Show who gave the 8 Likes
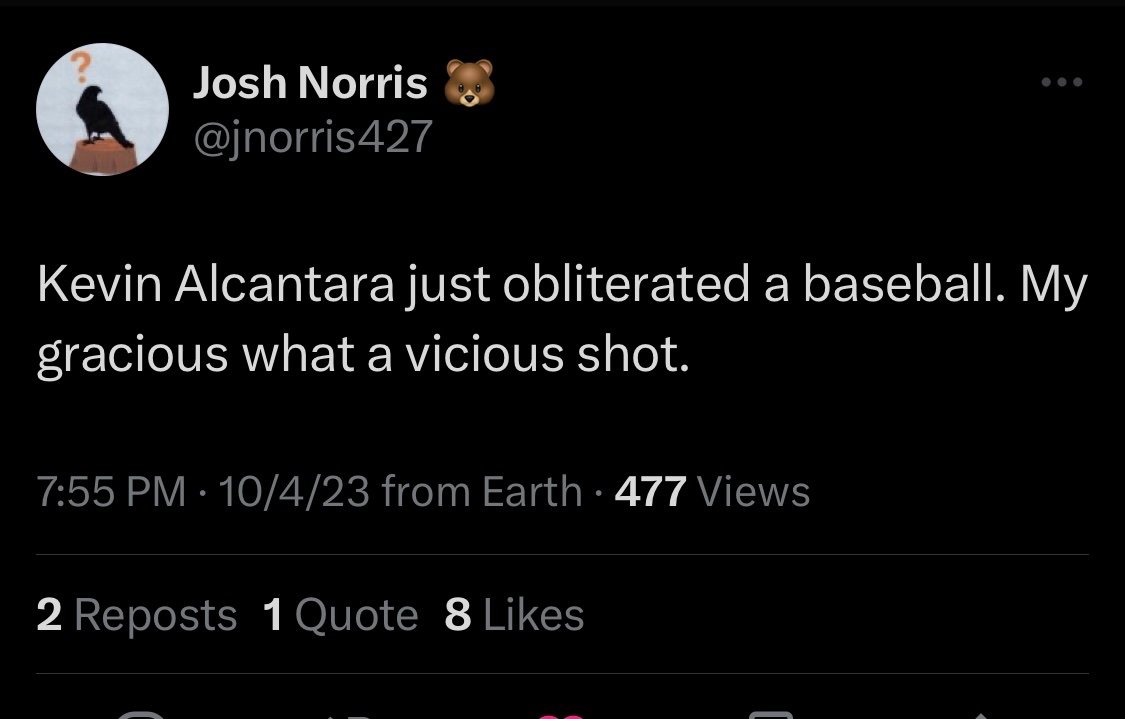 (514, 614)
